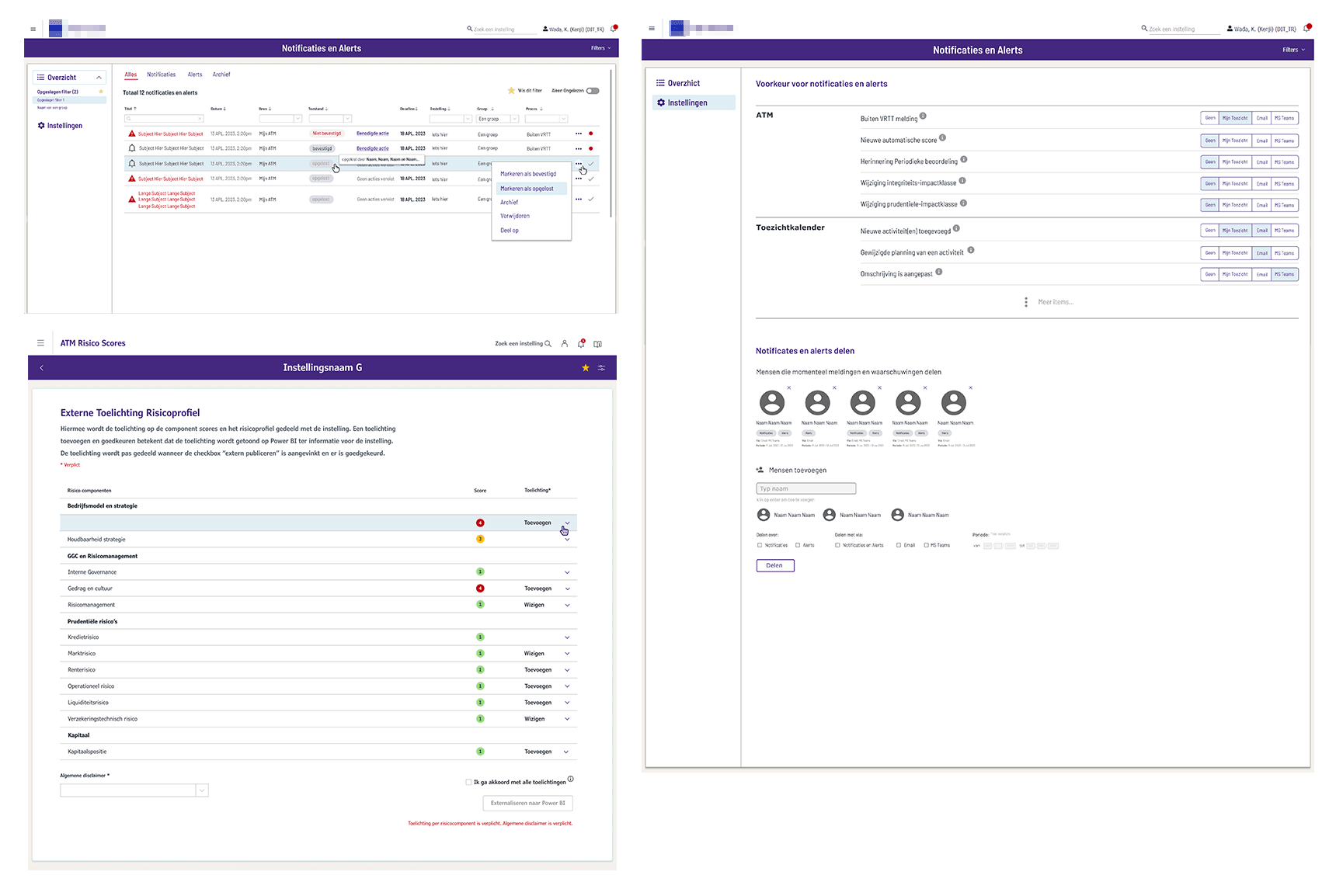
Task: Click gear icon of highlighted Instellingen sidebar item
Action: pyautogui.click(x=661, y=102)
